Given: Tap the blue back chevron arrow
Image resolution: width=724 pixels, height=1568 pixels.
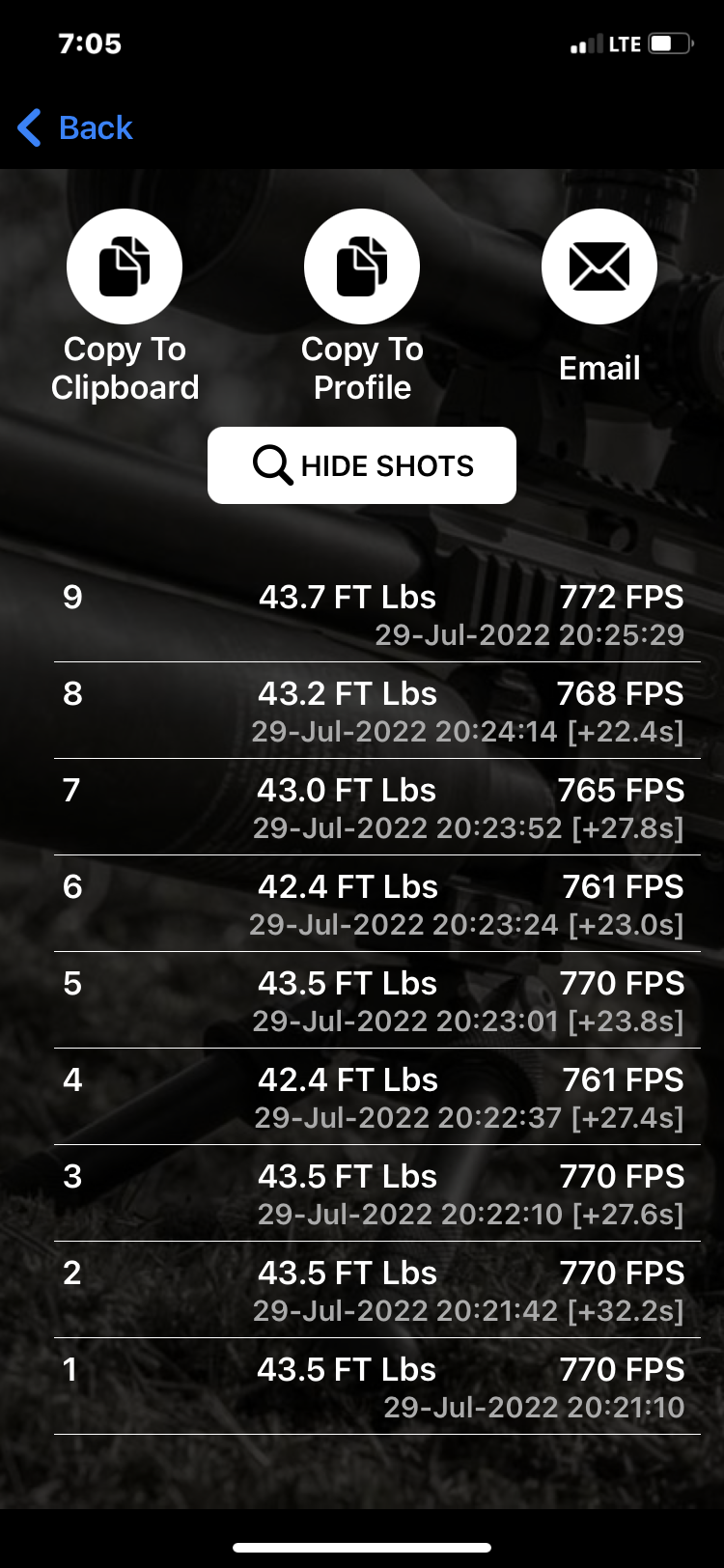Looking at the screenshot, I should click(x=30, y=127).
